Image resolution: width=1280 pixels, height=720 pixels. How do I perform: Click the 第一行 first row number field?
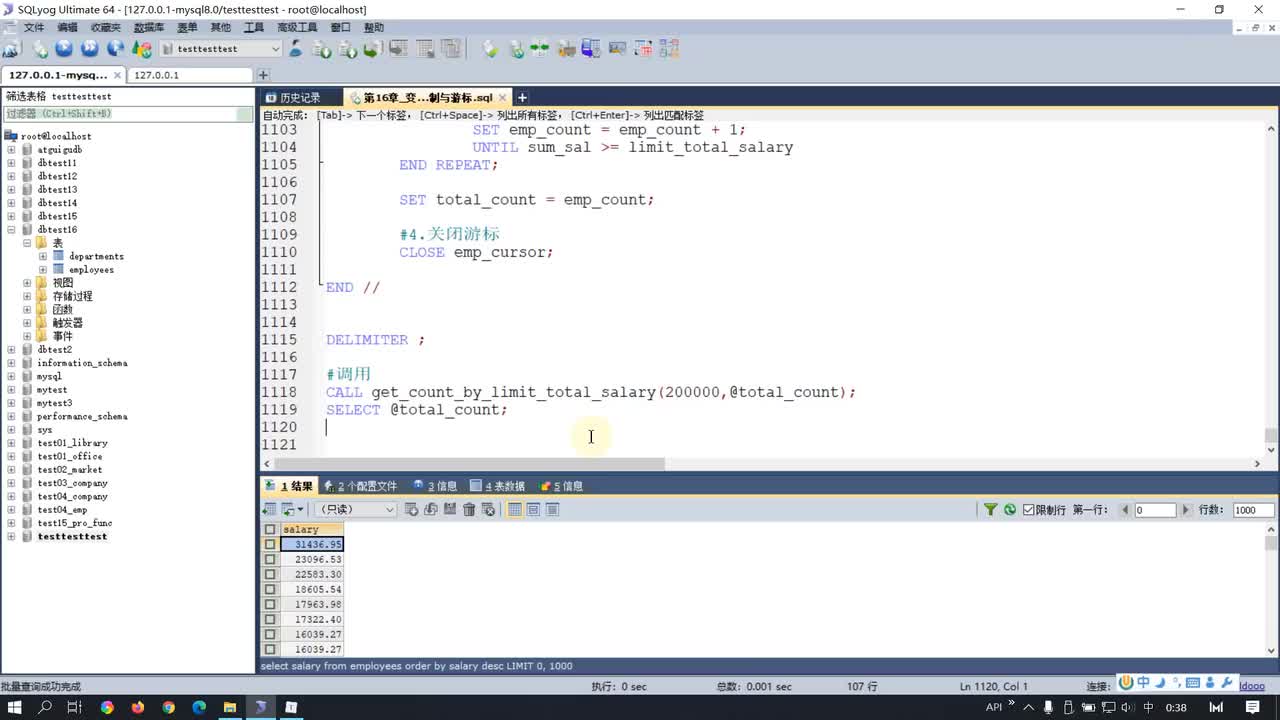1154,510
